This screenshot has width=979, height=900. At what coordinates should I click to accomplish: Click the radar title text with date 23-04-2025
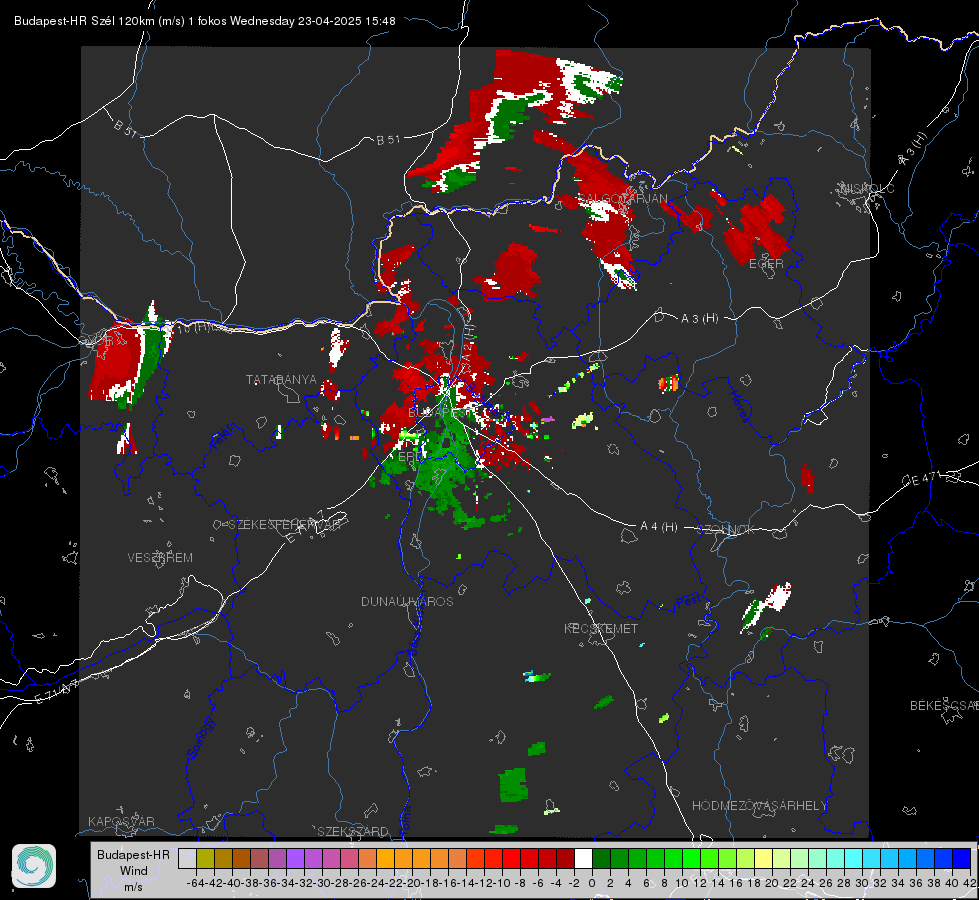tap(205, 21)
